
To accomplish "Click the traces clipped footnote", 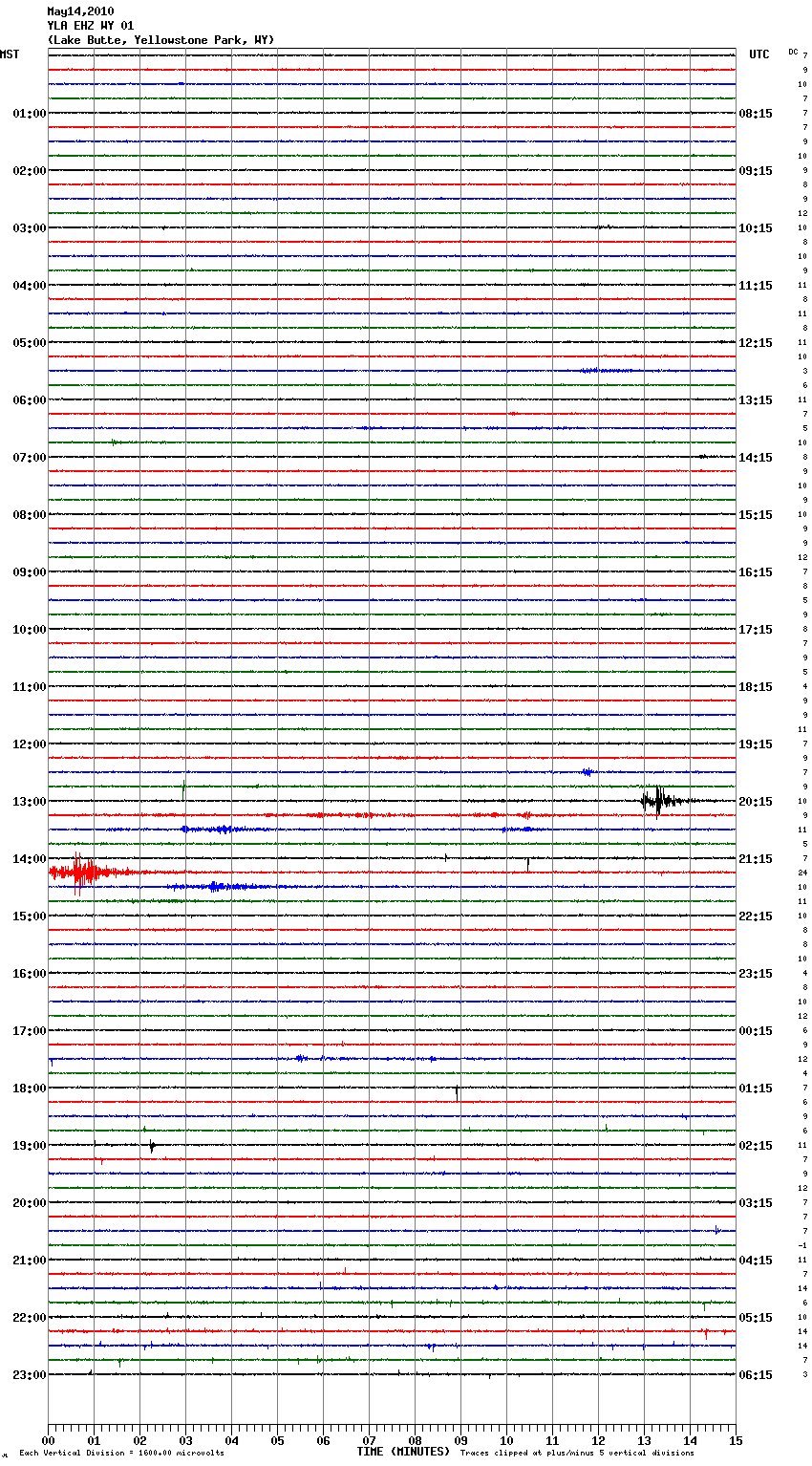I will pyautogui.click(x=577, y=1454).
